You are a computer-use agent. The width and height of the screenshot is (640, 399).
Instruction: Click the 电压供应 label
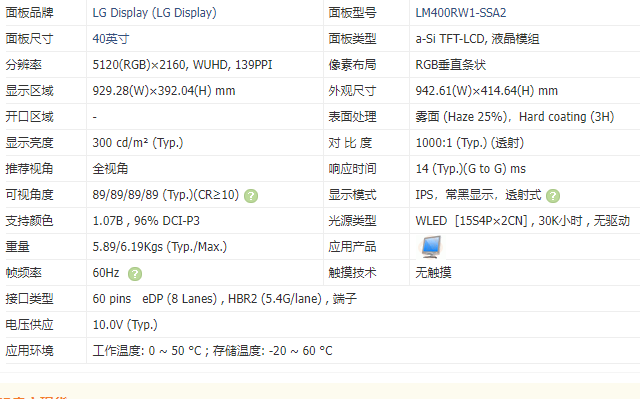click(x=29, y=325)
